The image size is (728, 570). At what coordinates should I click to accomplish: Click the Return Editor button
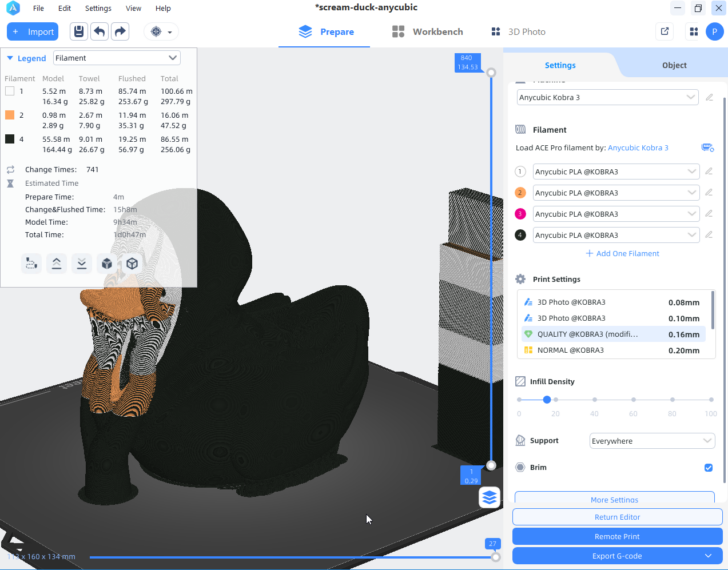point(617,517)
